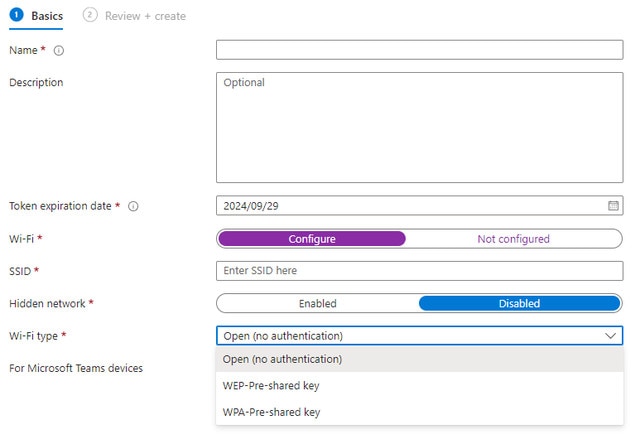Click the SSID input field
Image resolution: width=640 pixels, height=444 pixels.
pos(419,271)
